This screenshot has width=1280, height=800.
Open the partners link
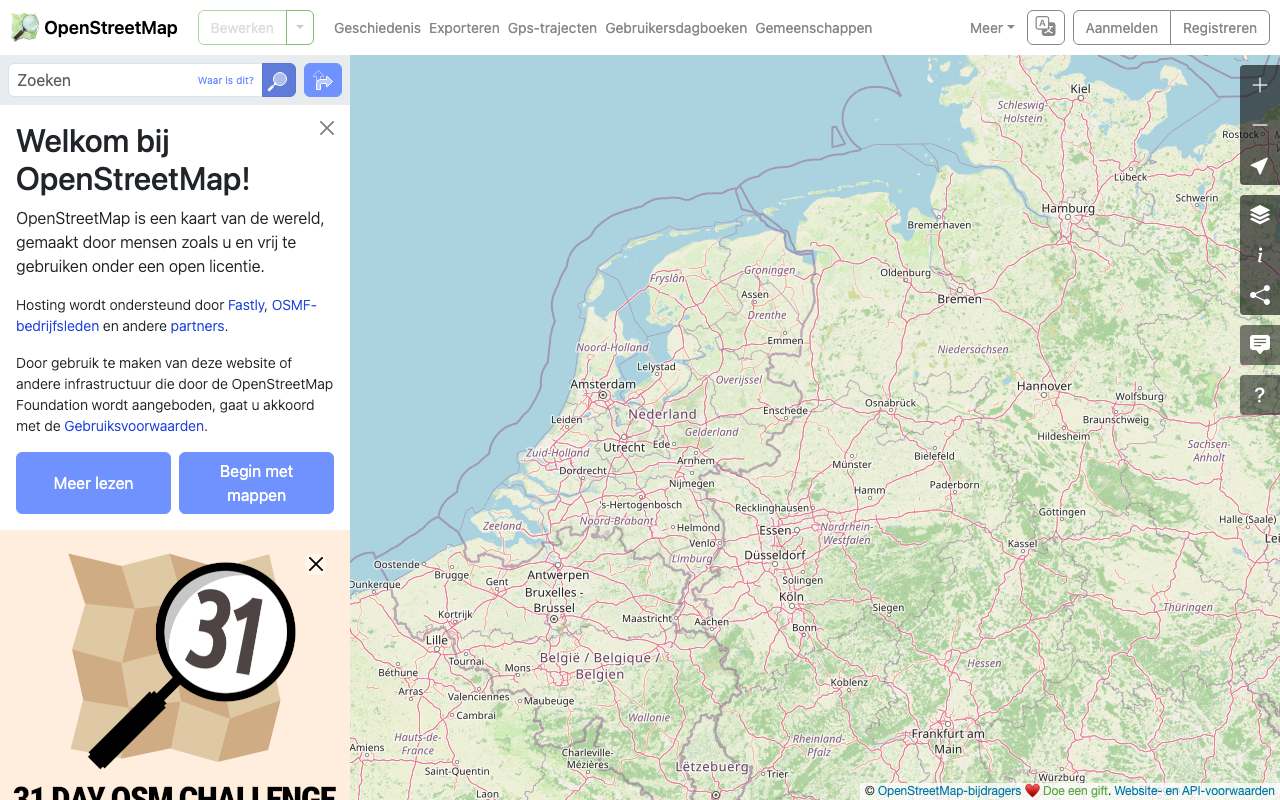[197, 326]
